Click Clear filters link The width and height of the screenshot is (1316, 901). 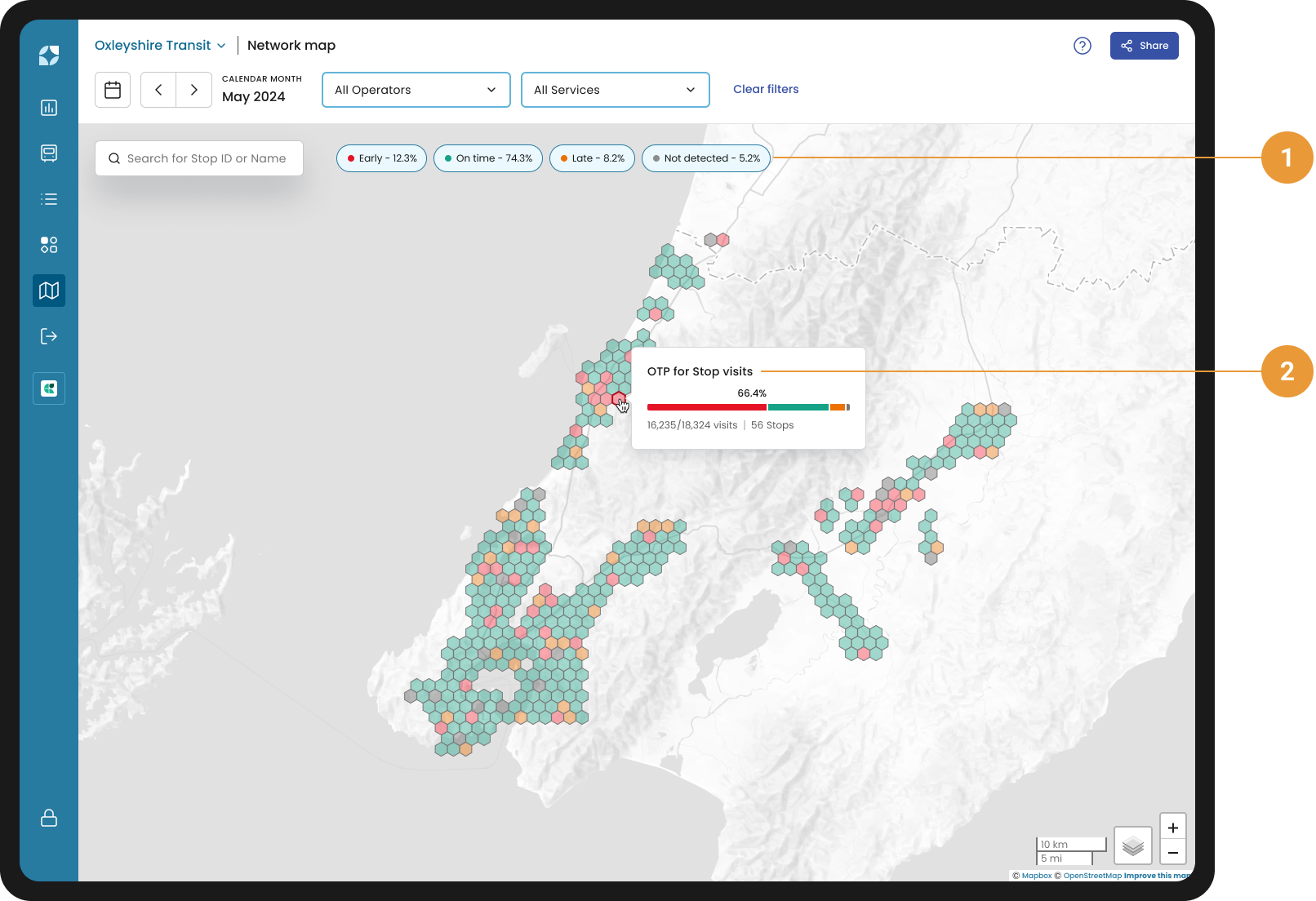(x=766, y=89)
